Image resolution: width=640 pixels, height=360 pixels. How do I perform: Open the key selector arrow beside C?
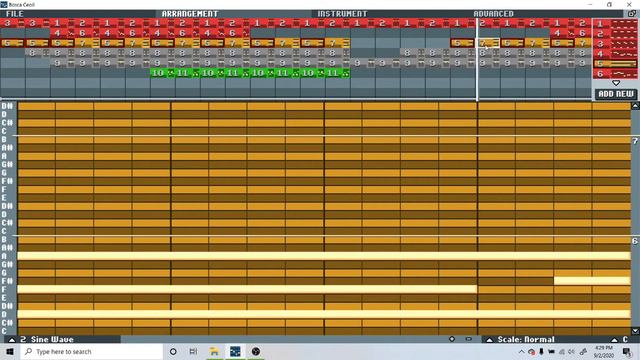coord(614,340)
